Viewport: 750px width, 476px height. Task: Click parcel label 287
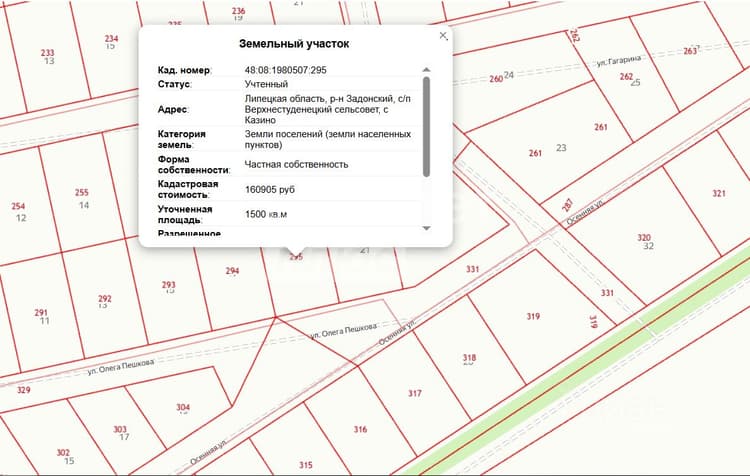pyautogui.click(x=568, y=206)
